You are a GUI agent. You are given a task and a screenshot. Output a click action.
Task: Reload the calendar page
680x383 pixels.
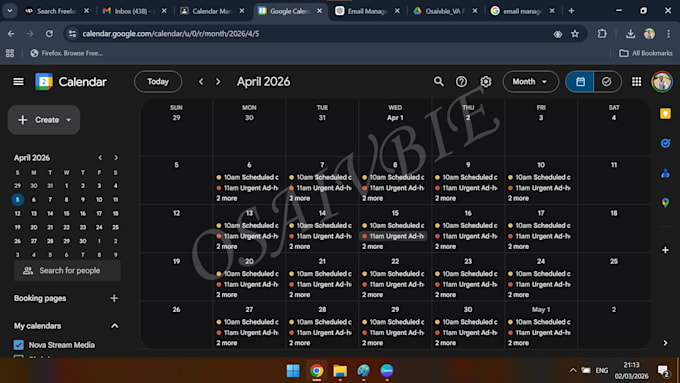(x=49, y=33)
